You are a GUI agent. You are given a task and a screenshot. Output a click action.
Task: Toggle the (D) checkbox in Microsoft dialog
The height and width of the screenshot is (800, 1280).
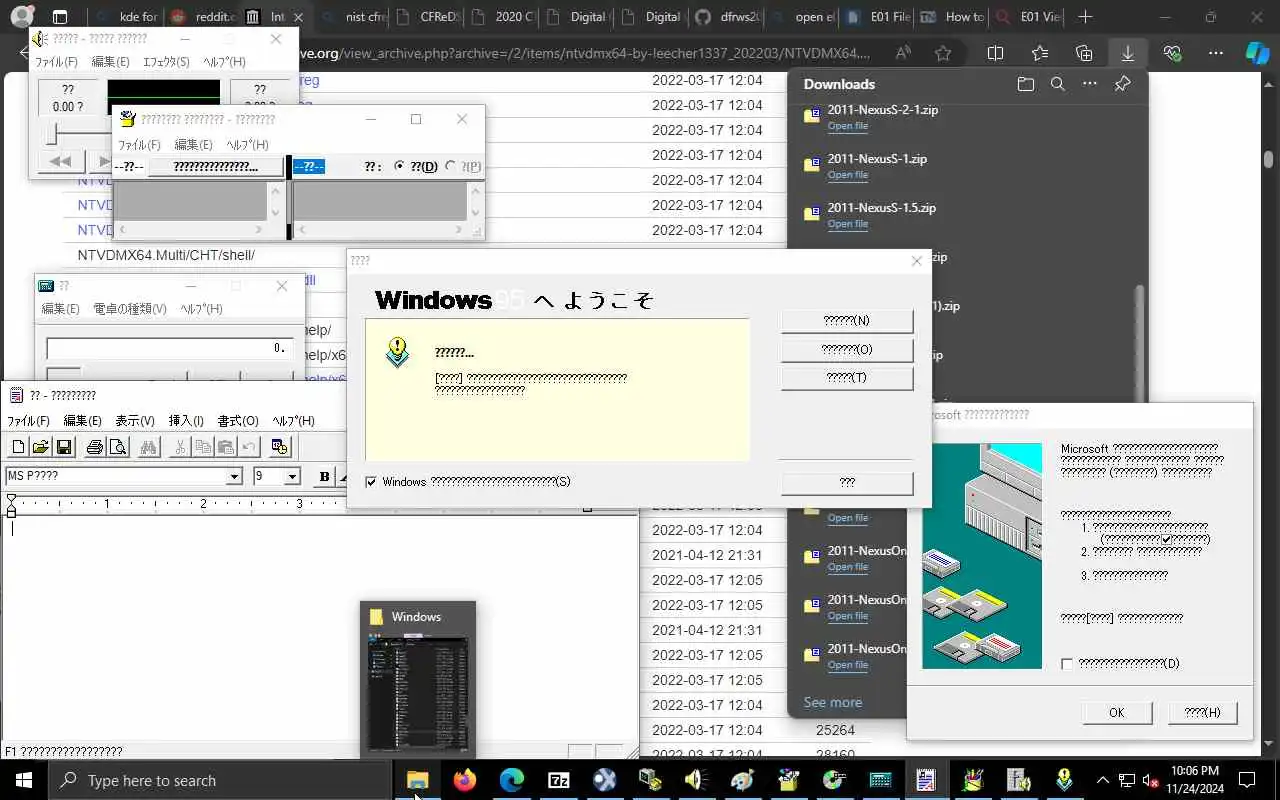tap(1067, 664)
